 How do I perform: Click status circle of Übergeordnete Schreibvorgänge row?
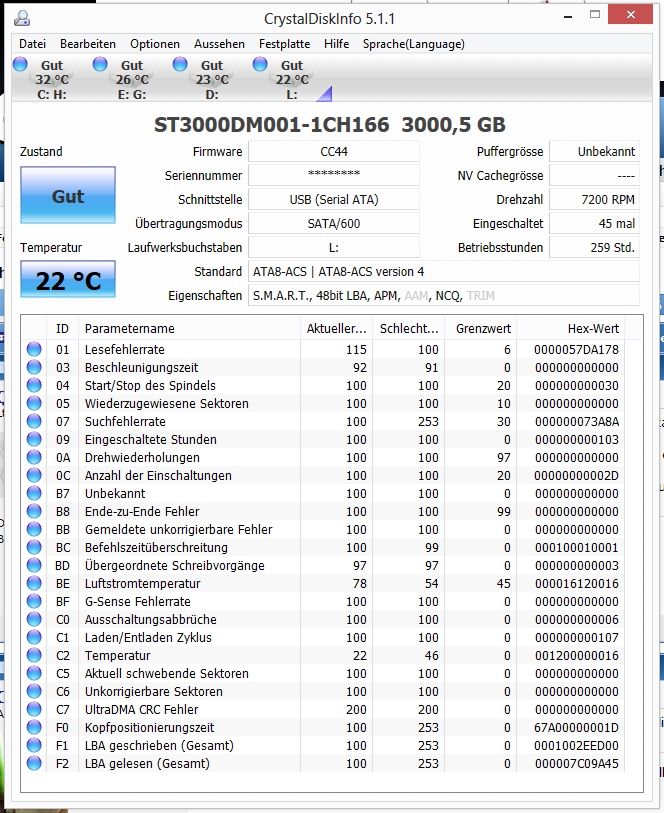34,565
